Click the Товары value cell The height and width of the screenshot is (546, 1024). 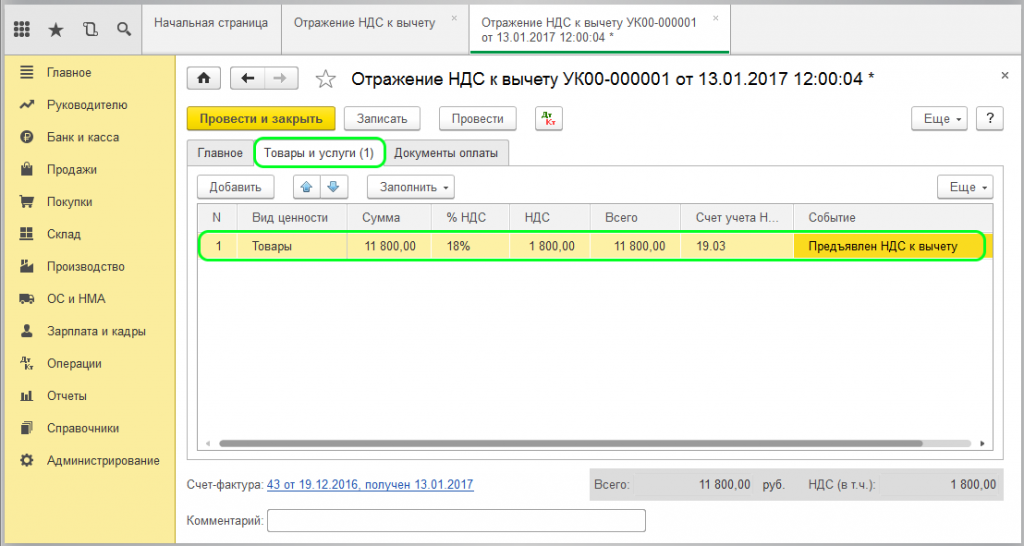(291, 246)
